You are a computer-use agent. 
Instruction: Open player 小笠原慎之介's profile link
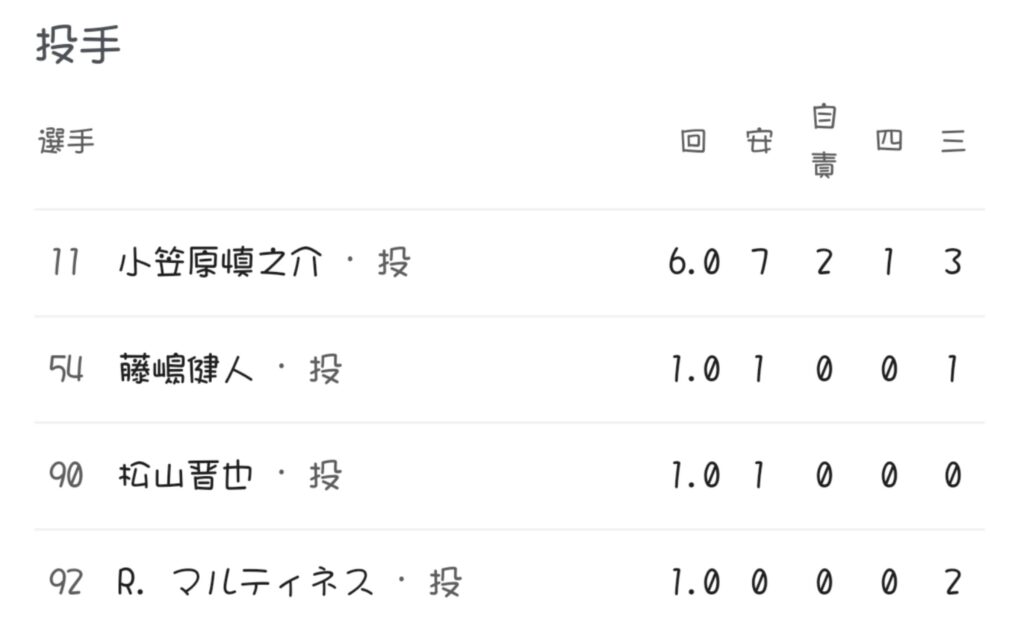pyautogui.click(x=220, y=263)
